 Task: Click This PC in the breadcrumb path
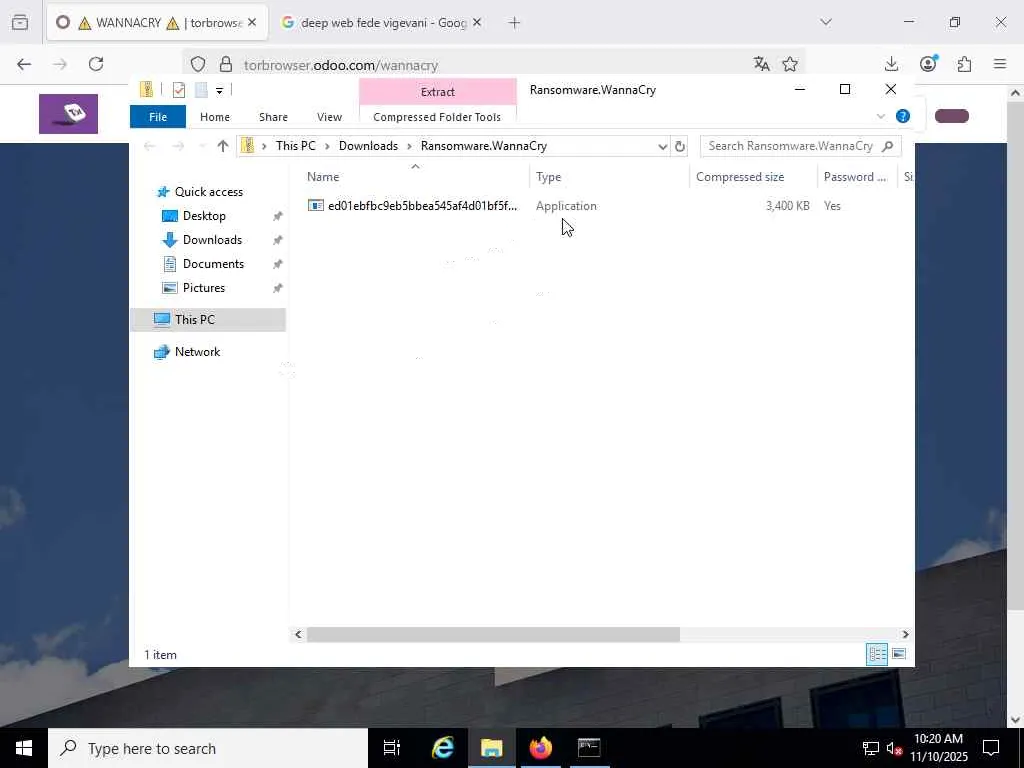pos(296,146)
